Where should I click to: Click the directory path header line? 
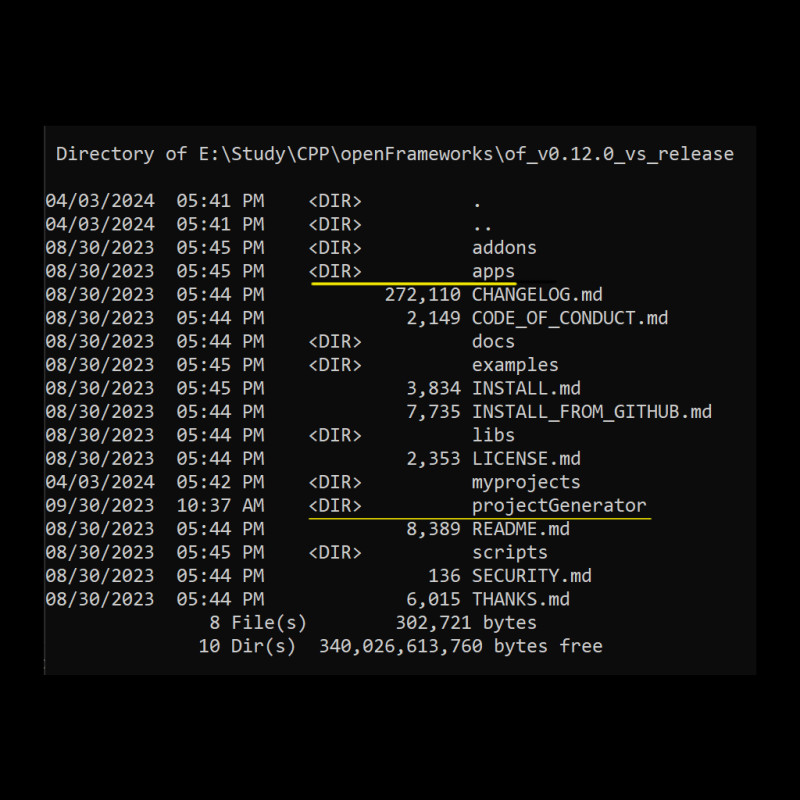point(395,154)
